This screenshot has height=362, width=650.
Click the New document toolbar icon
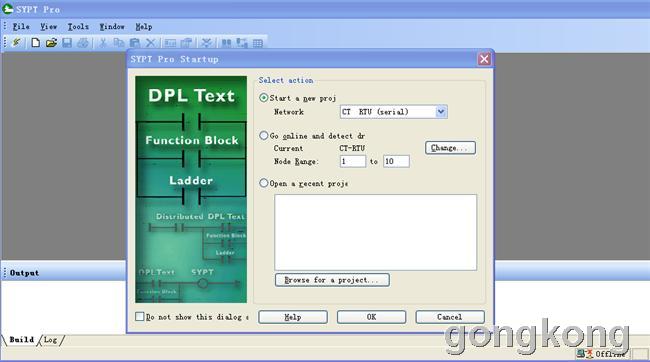point(36,42)
